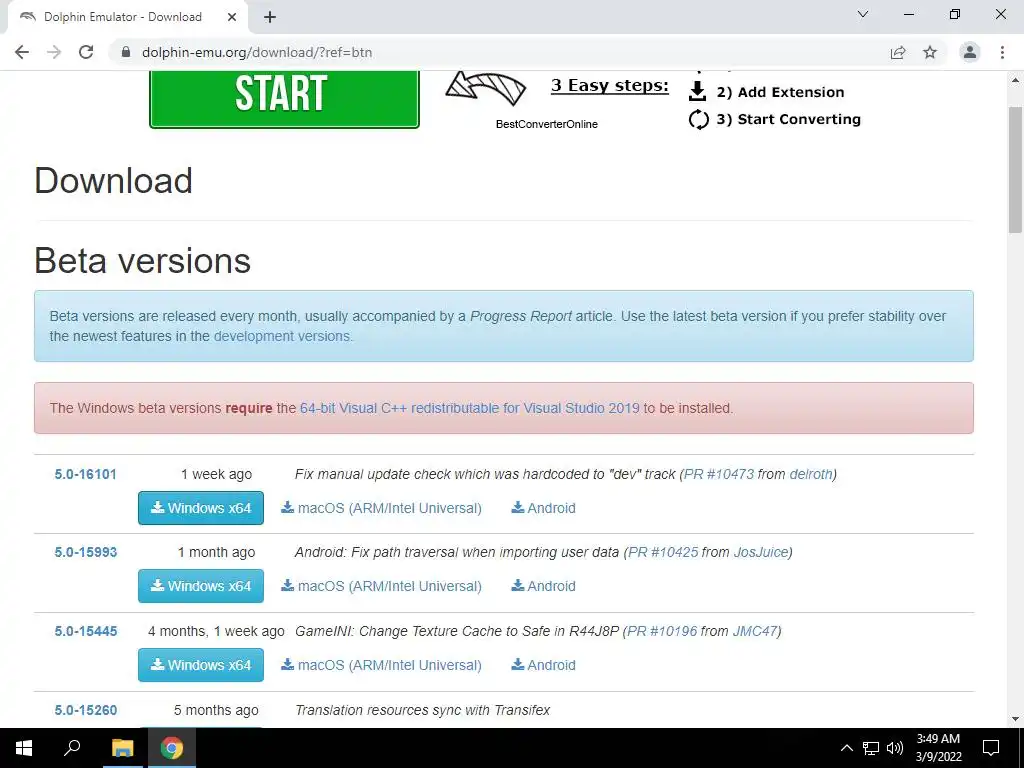Open the Chrome profile avatar

point(970,52)
